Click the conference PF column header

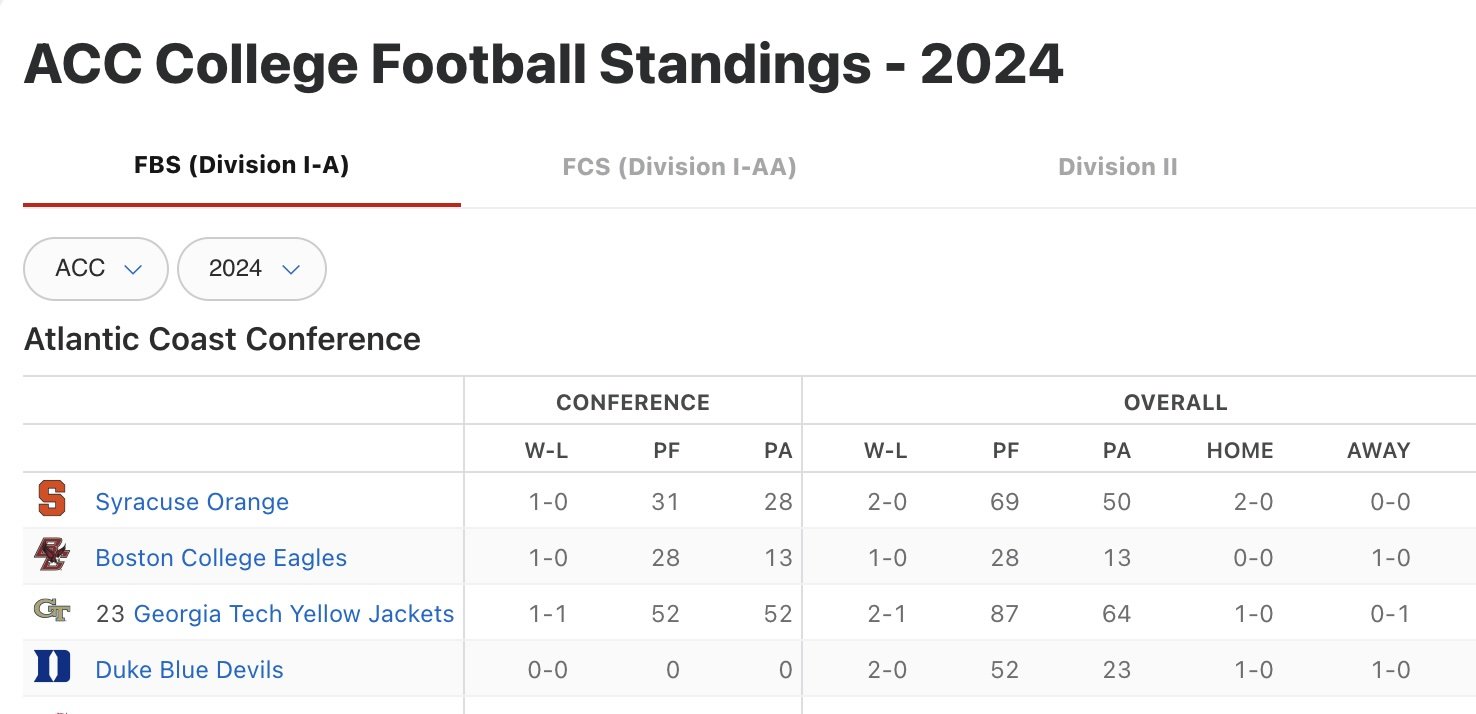667,451
